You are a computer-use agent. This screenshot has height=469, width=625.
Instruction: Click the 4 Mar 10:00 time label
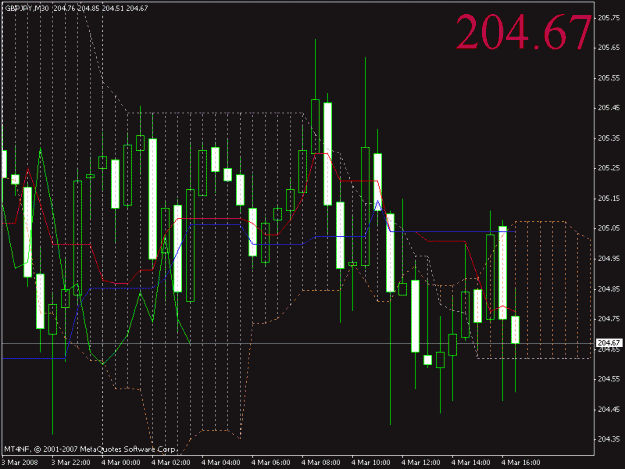click(x=371, y=462)
